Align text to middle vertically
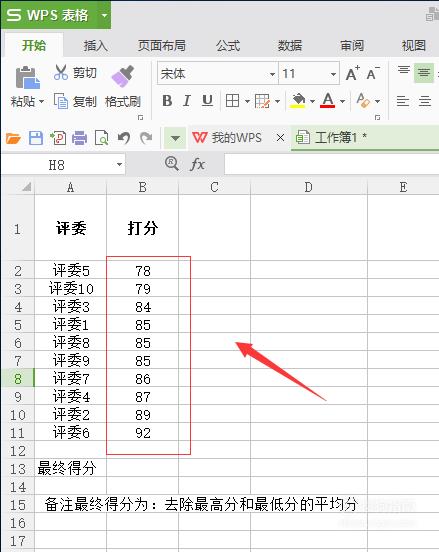Viewport: 439px width, 552px height. point(424,73)
